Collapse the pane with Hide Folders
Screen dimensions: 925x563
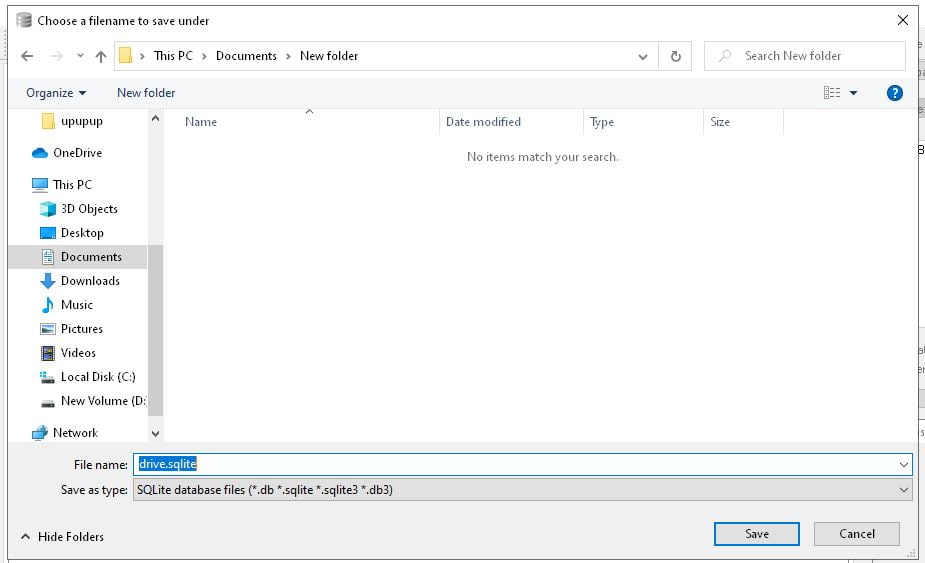click(x=61, y=537)
